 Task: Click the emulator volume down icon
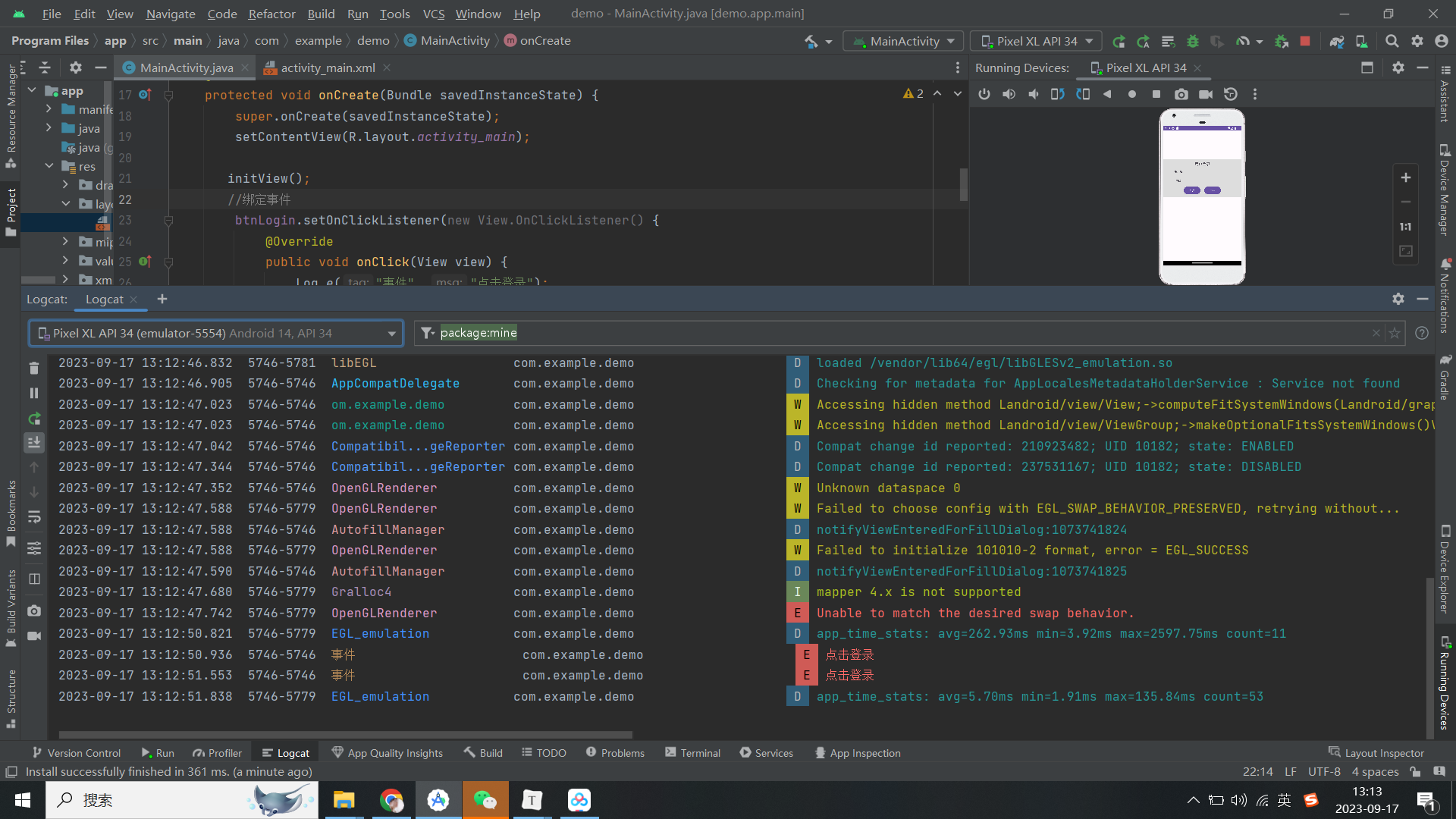1034,94
